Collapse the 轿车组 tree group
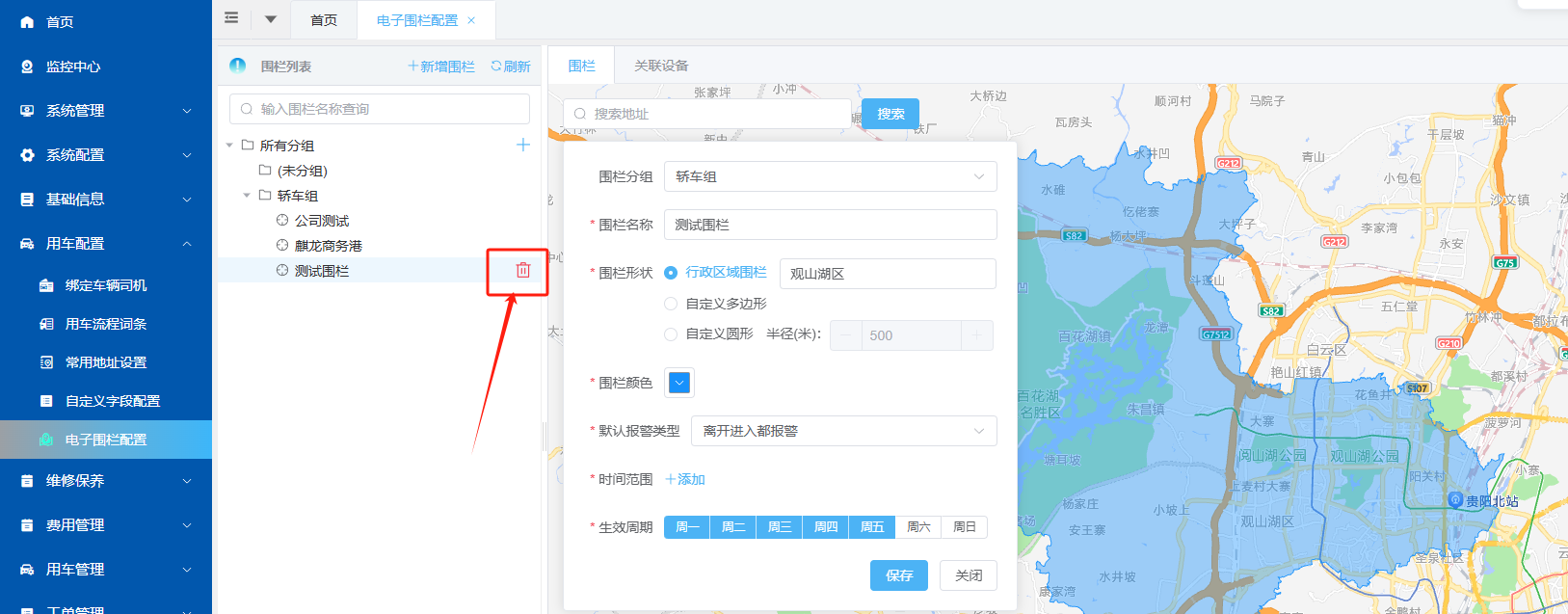1568x614 pixels. [x=247, y=196]
